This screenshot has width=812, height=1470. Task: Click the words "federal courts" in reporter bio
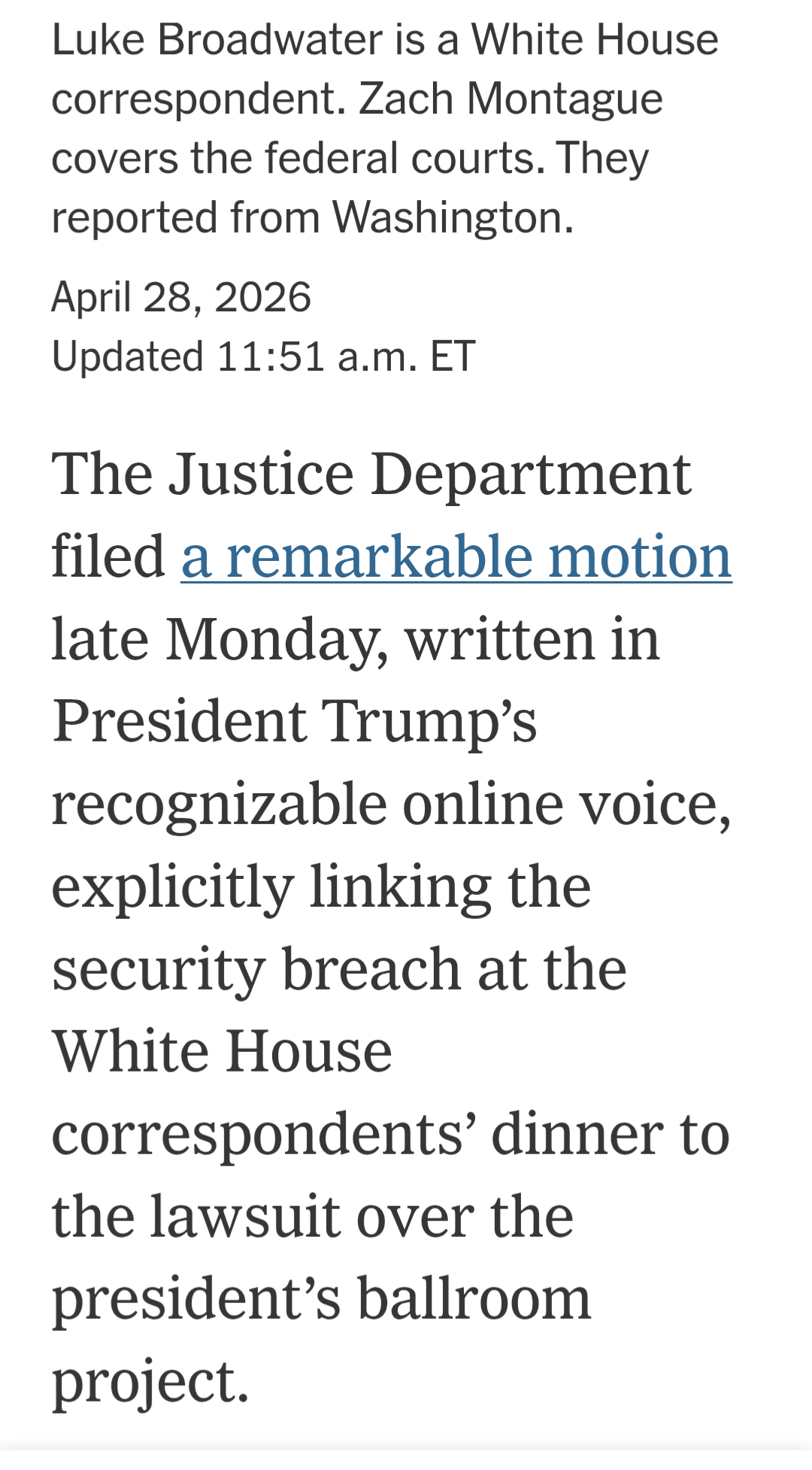[x=404, y=158]
